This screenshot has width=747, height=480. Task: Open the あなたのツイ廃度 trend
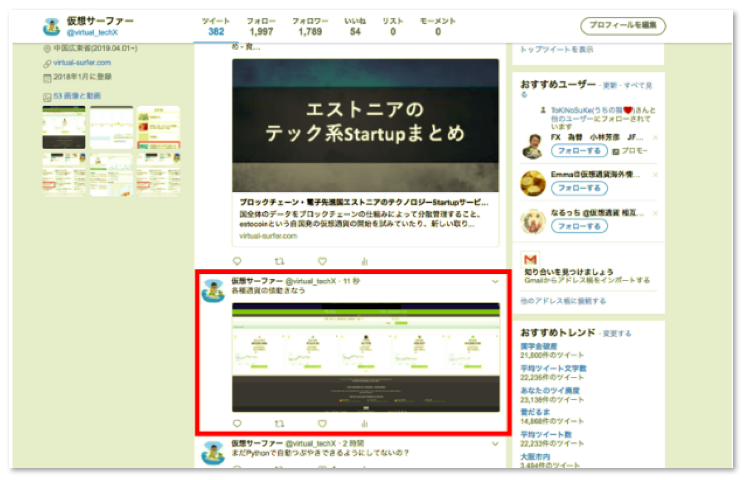tap(550, 390)
